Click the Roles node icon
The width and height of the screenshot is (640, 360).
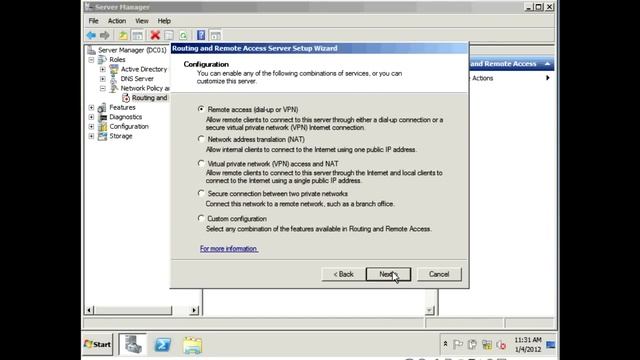point(102,60)
